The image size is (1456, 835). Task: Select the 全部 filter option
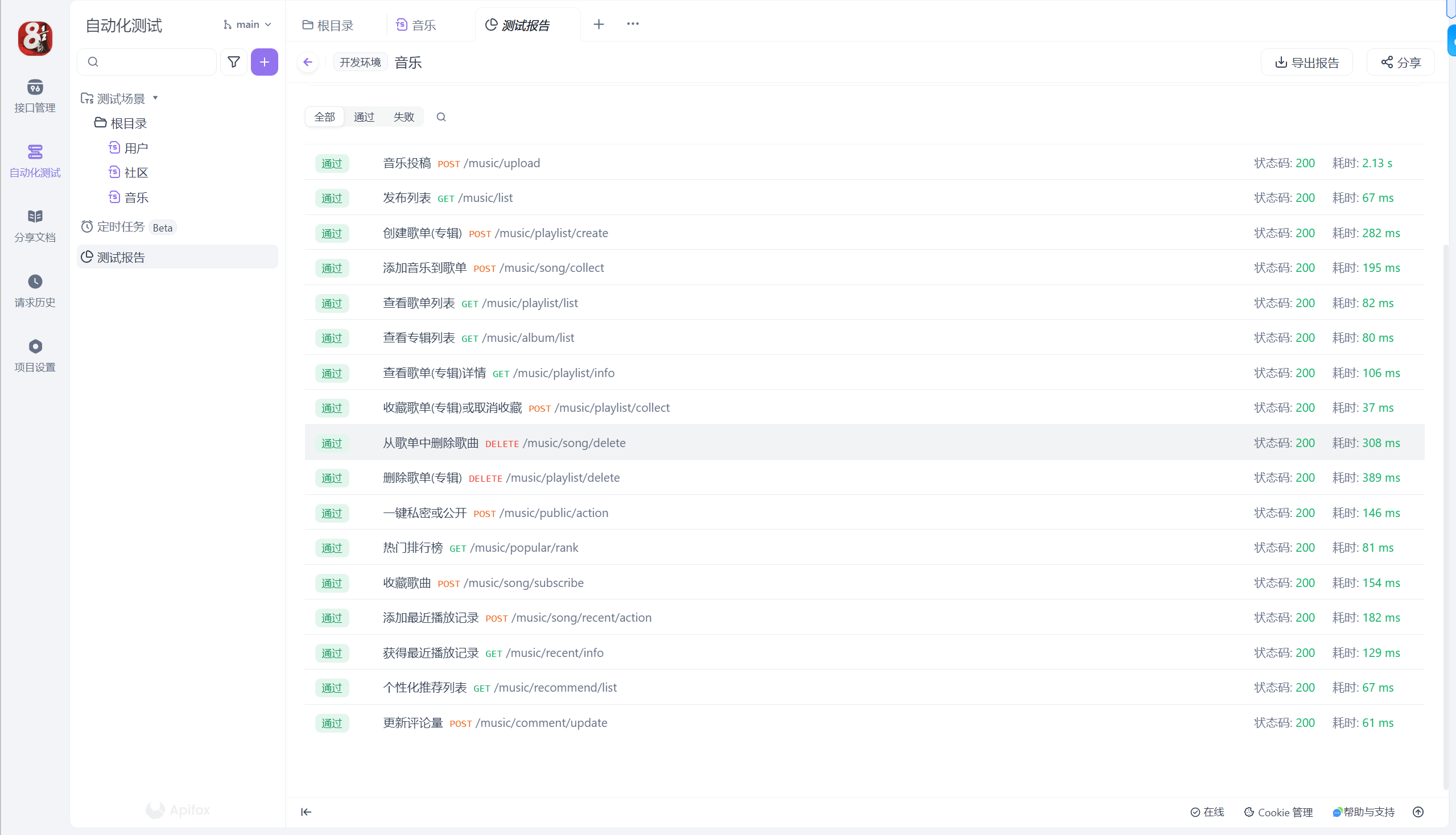(324, 117)
